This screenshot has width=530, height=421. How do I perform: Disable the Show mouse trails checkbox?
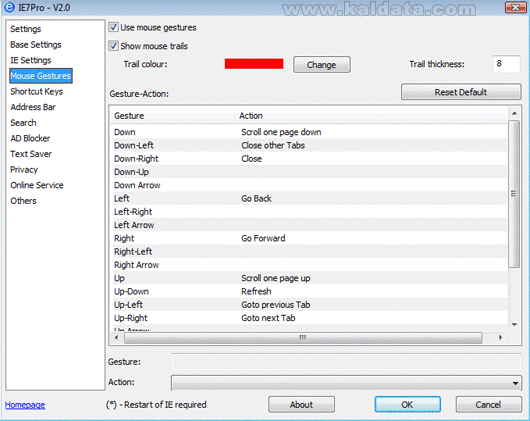pyautogui.click(x=114, y=46)
